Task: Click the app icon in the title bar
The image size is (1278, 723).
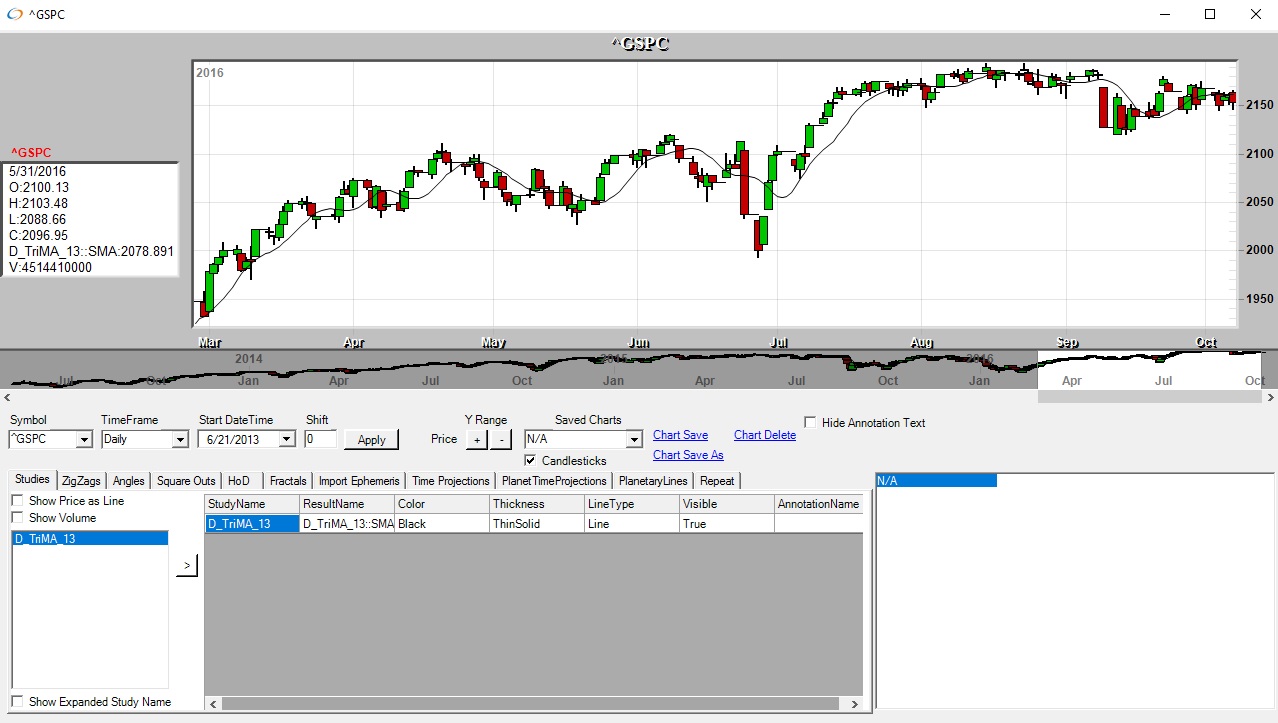Action: (14, 15)
